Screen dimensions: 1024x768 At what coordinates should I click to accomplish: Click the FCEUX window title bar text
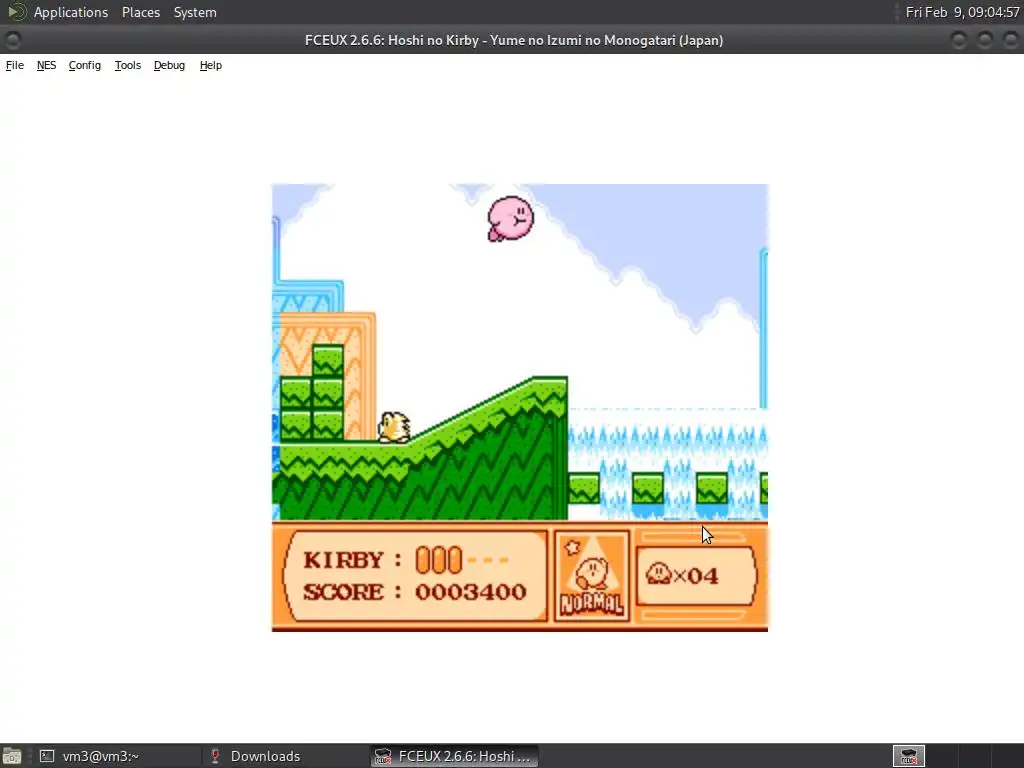coord(514,40)
